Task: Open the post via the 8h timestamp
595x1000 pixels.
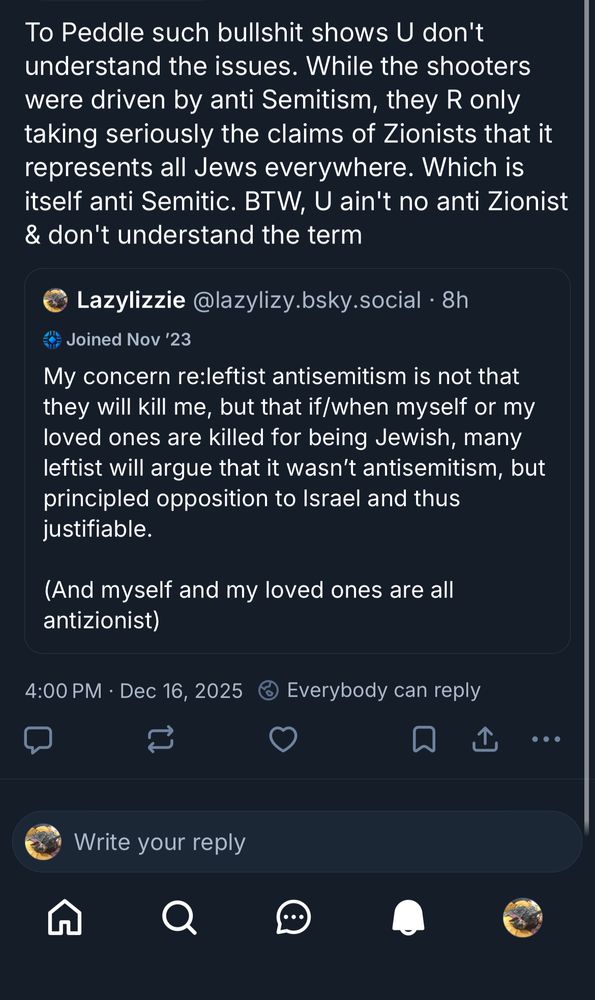Action: pyautogui.click(x=458, y=299)
